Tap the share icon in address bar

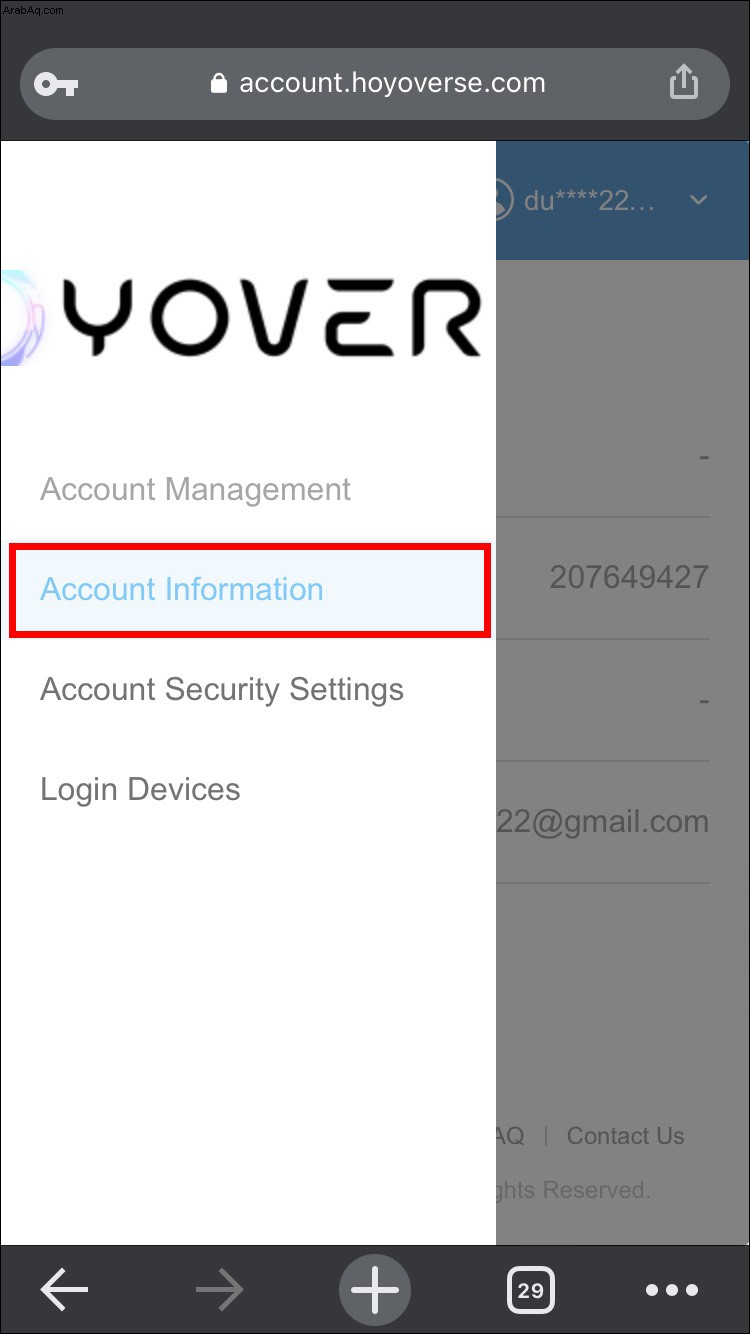coord(683,82)
